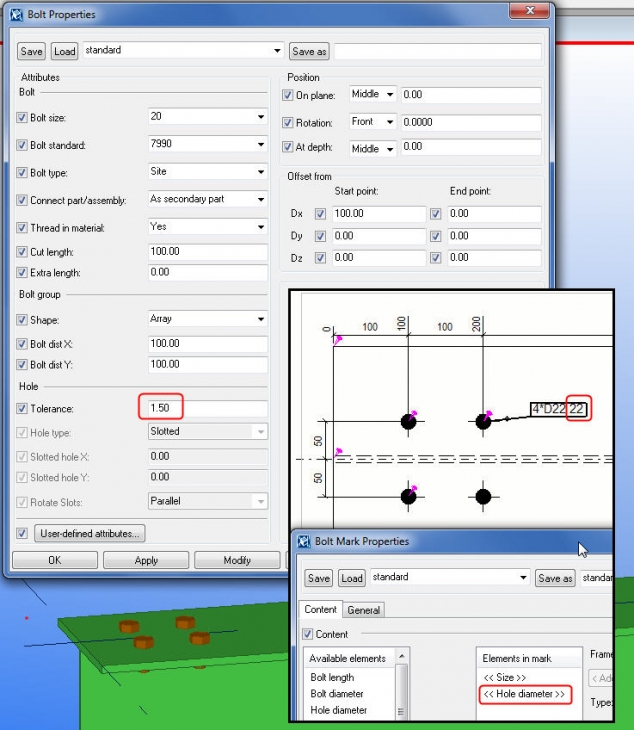Switch to the General tab
634x730 pixels.
(364, 610)
